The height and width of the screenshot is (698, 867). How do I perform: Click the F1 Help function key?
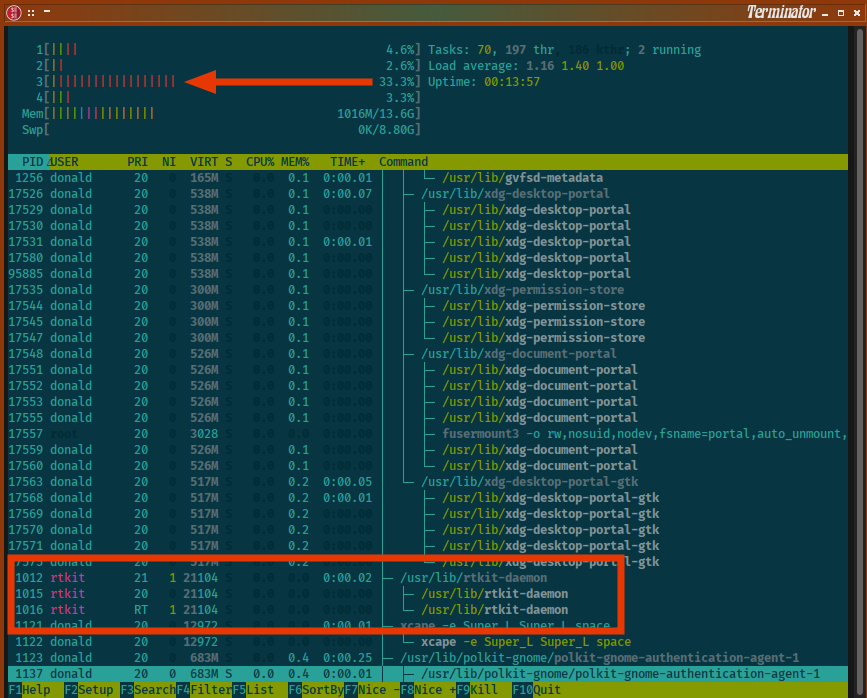29,690
